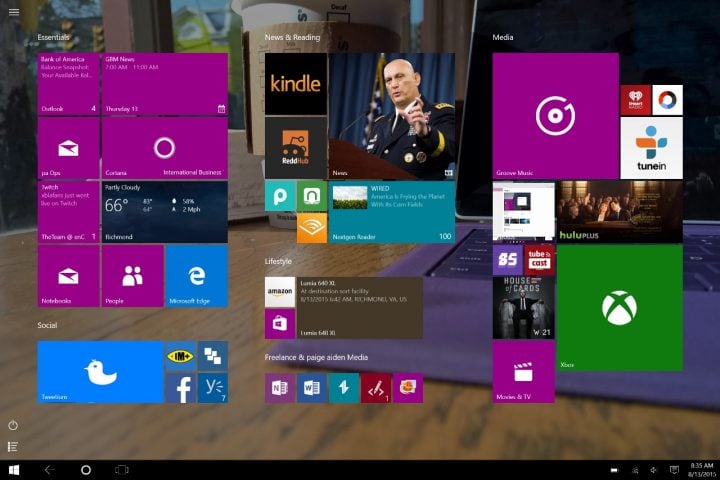The image size is (720, 480).
Task: Launch the Word tile
Action: (x=312, y=388)
